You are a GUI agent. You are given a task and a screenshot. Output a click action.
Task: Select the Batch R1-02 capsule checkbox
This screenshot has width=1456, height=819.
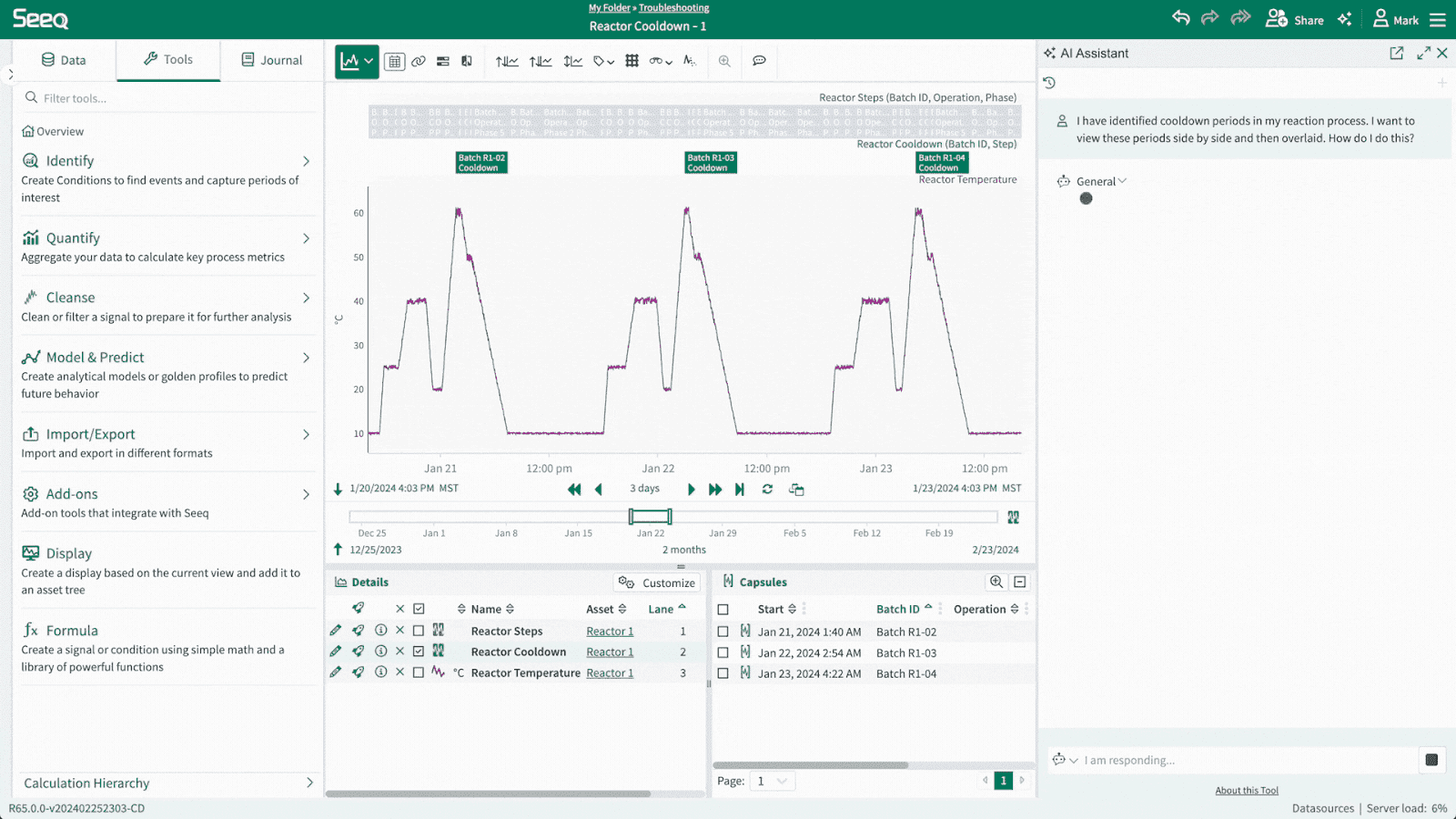click(723, 631)
